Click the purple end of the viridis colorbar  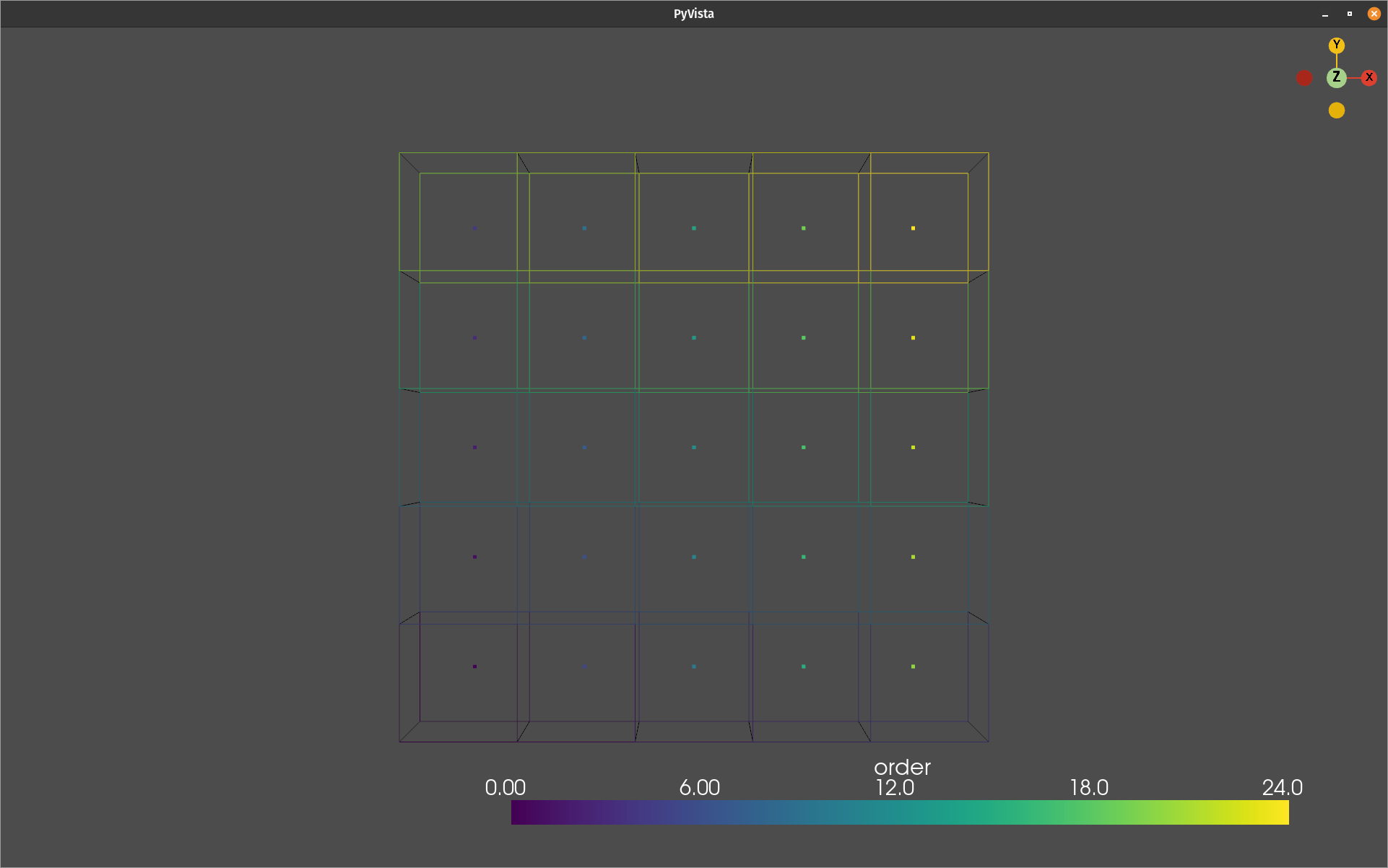click(520, 812)
